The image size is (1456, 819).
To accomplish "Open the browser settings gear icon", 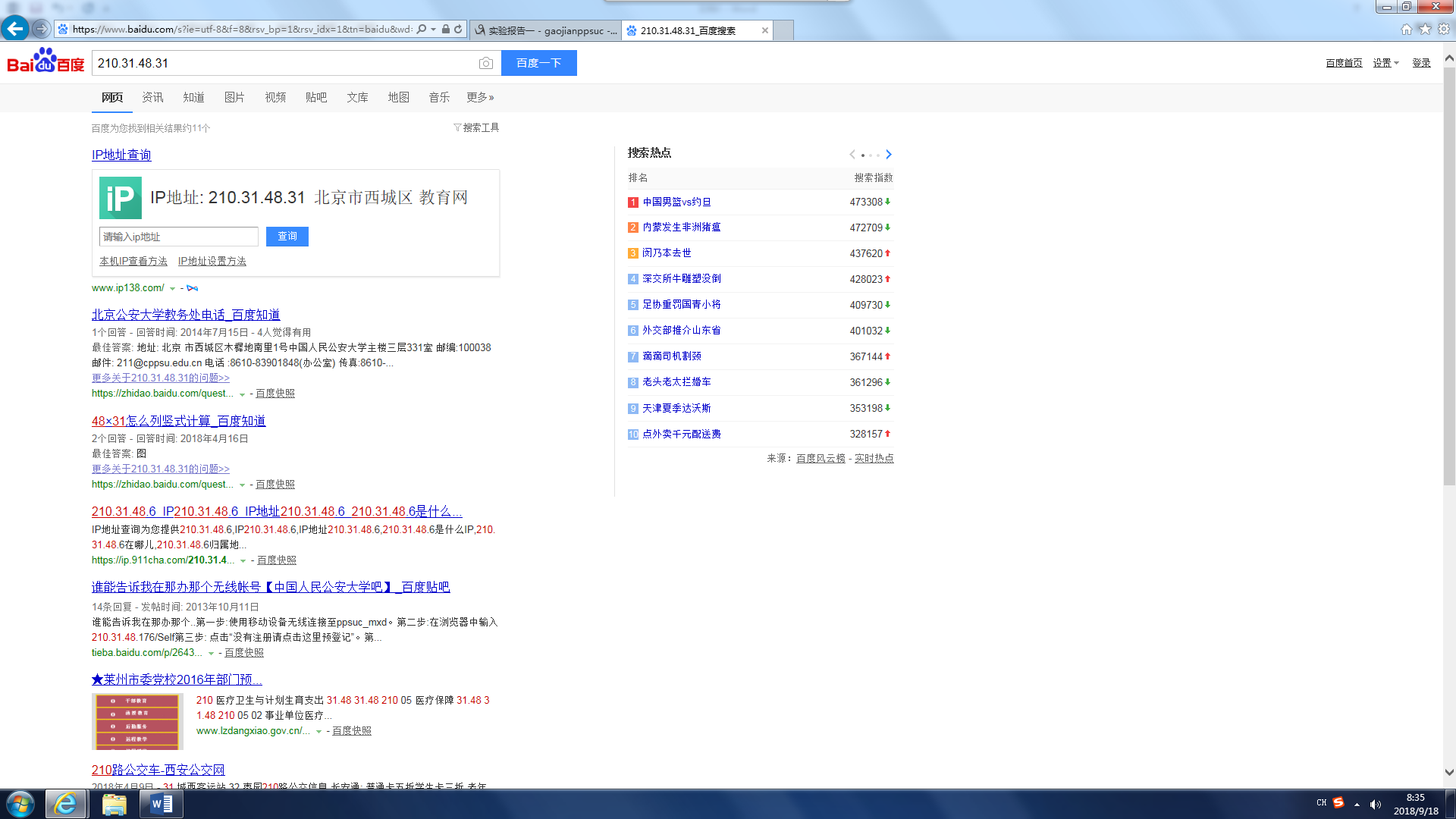I will (x=1444, y=30).
